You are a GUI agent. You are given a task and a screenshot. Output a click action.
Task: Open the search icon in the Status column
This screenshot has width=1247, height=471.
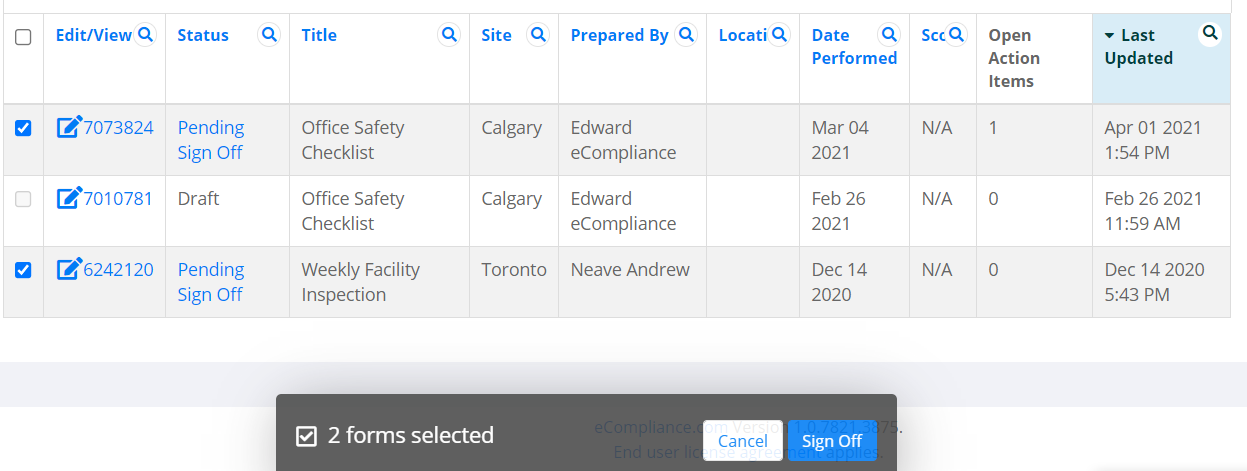[269, 35]
